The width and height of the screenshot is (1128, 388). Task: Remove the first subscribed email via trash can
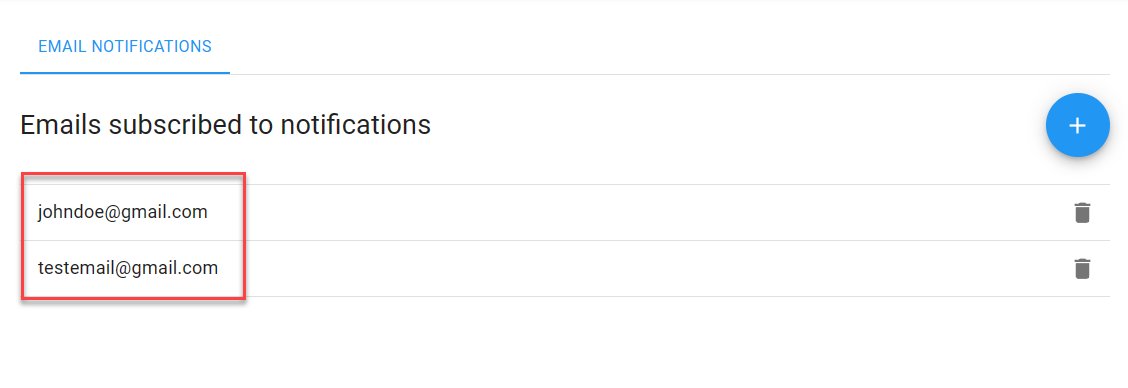(x=1082, y=212)
